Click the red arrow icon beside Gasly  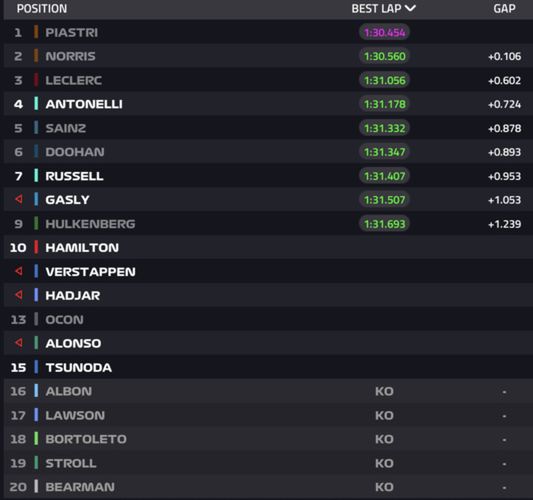(19, 199)
